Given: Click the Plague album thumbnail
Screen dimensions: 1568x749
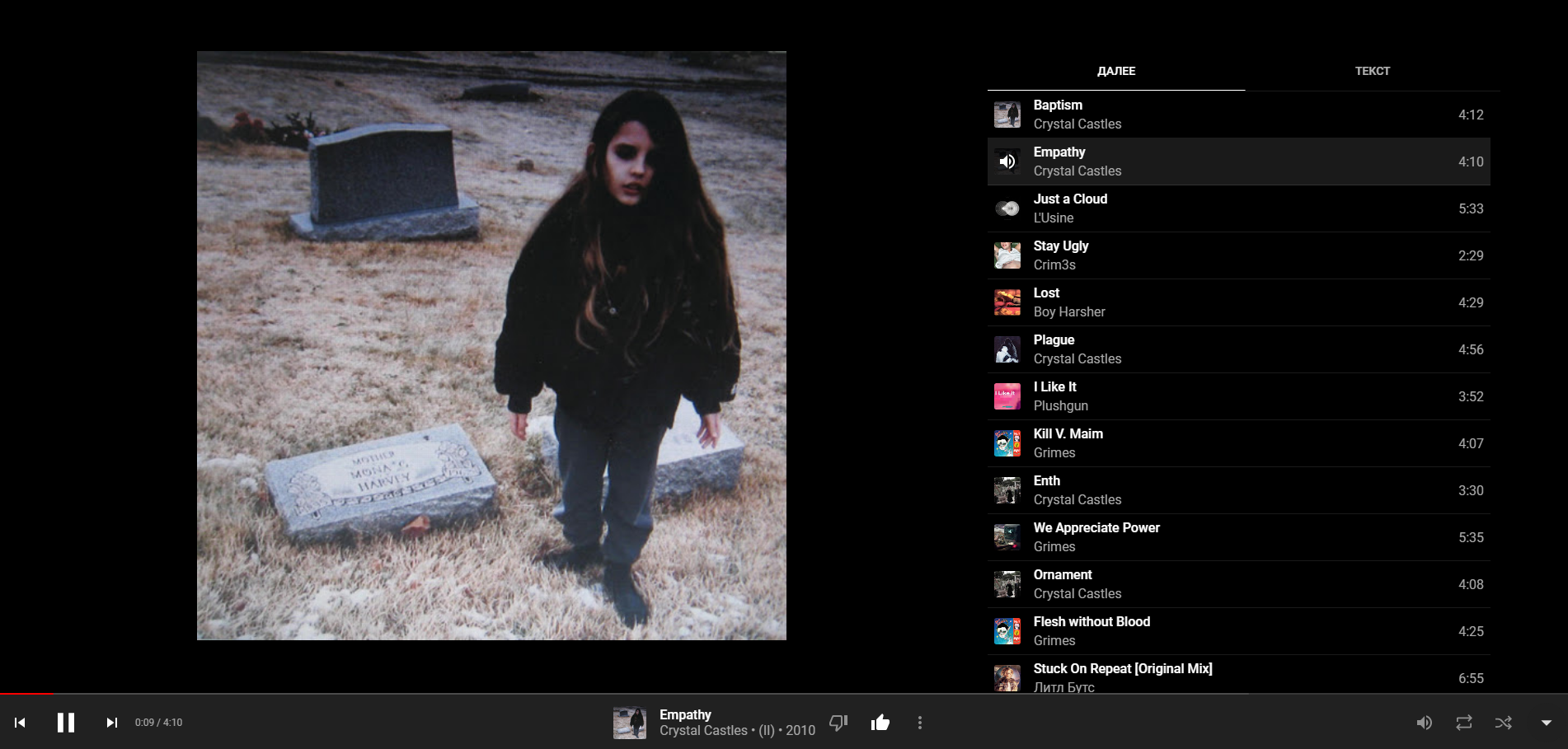Looking at the screenshot, I should (1007, 349).
